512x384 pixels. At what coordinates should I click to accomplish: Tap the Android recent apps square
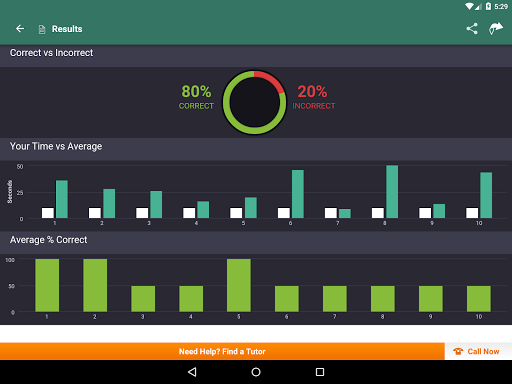320,372
